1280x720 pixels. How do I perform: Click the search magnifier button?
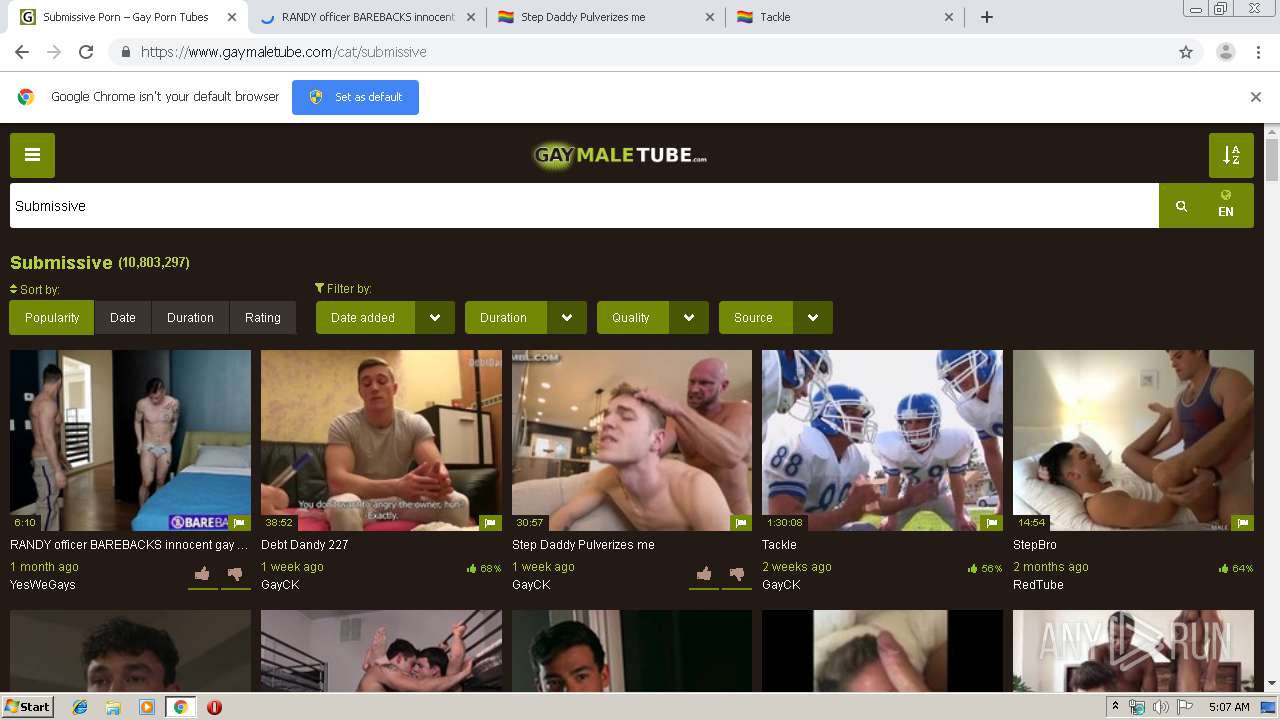1181,206
